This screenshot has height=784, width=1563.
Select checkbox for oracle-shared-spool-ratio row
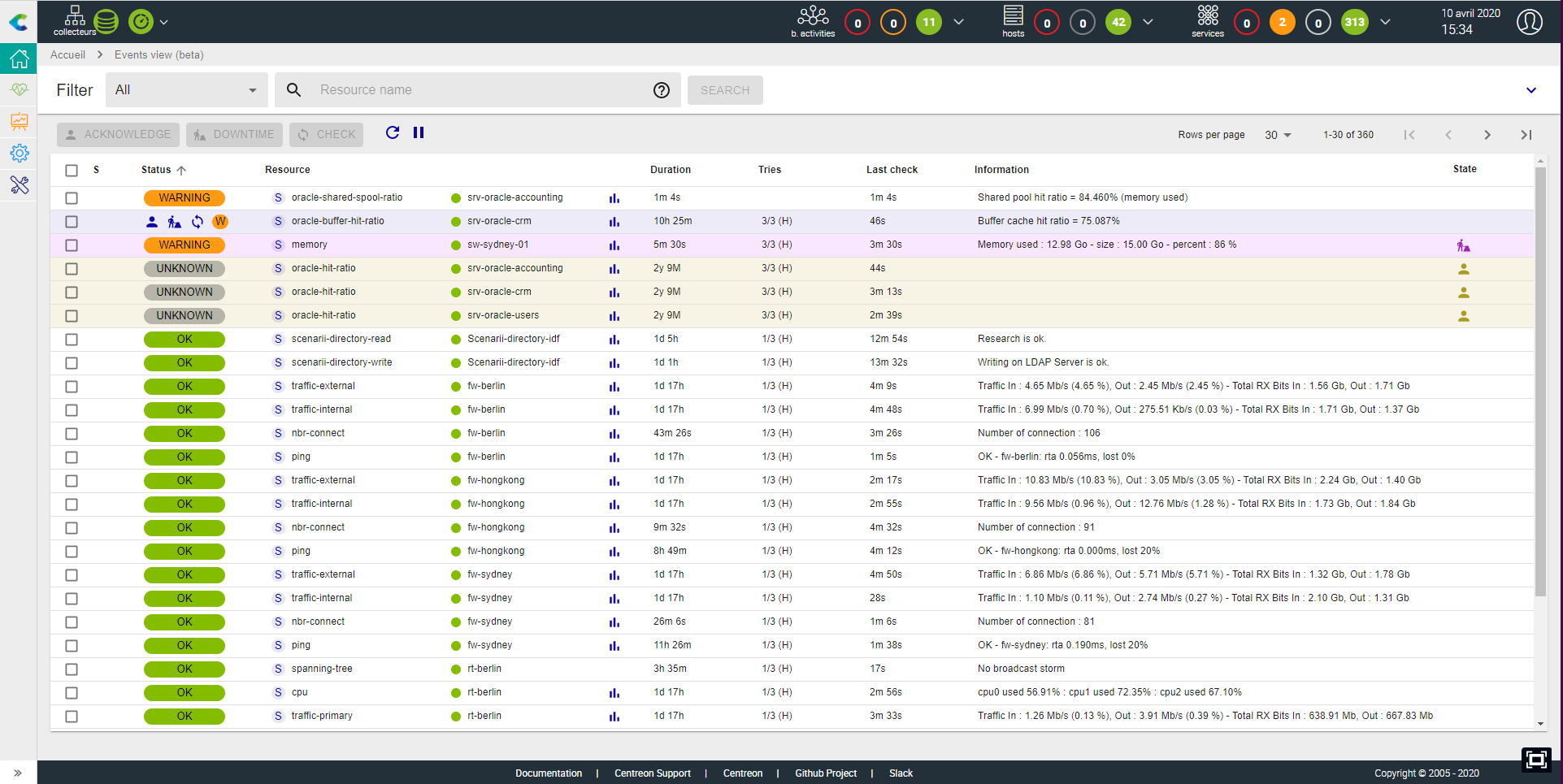tap(72, 198)
